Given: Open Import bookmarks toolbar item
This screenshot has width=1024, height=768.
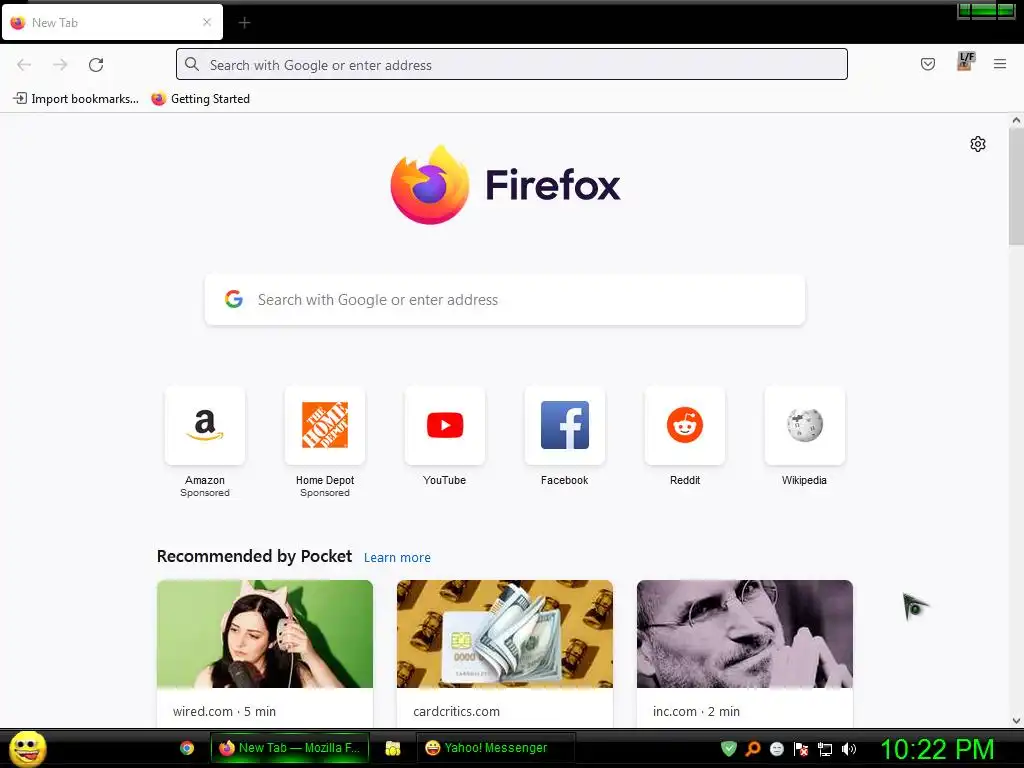Looking at the screenshot, I should pos(76,99).
